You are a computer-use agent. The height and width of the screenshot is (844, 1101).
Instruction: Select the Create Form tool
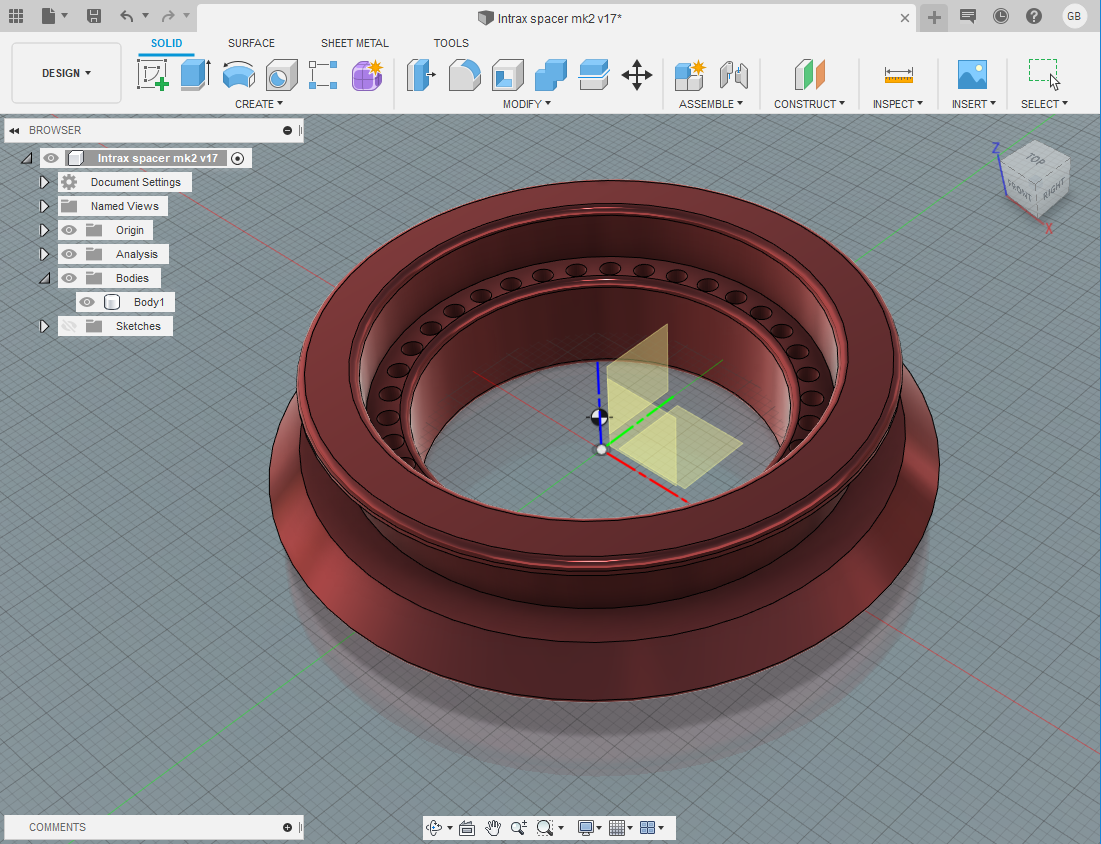367,74
